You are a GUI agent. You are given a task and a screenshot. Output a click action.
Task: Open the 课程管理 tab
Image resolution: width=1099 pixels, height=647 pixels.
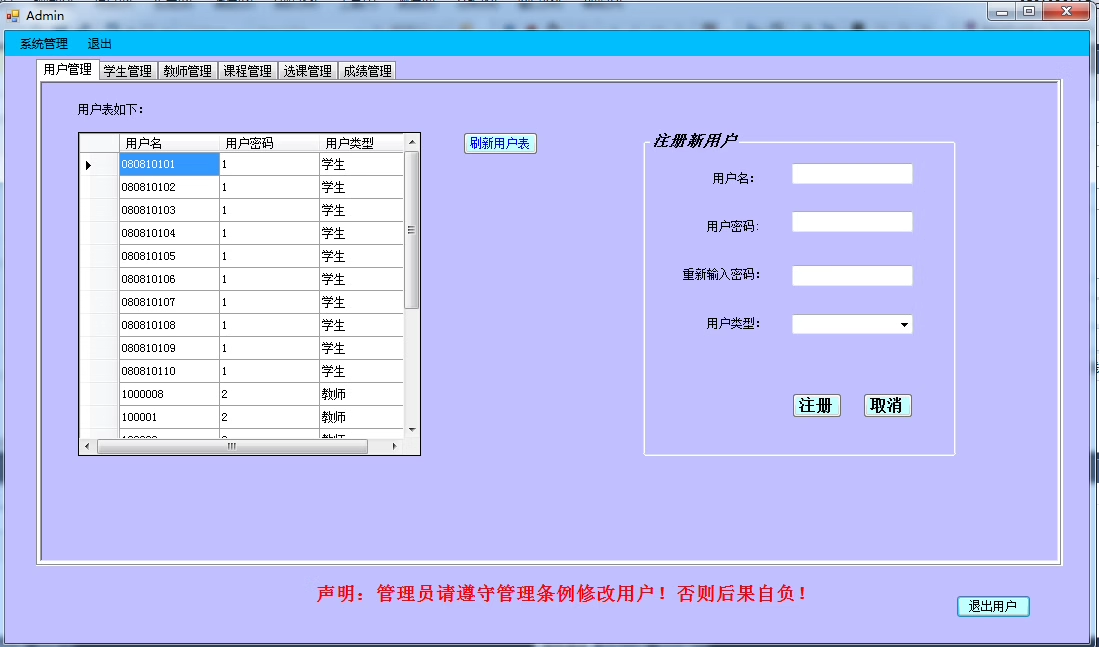[x=247, y=71]
